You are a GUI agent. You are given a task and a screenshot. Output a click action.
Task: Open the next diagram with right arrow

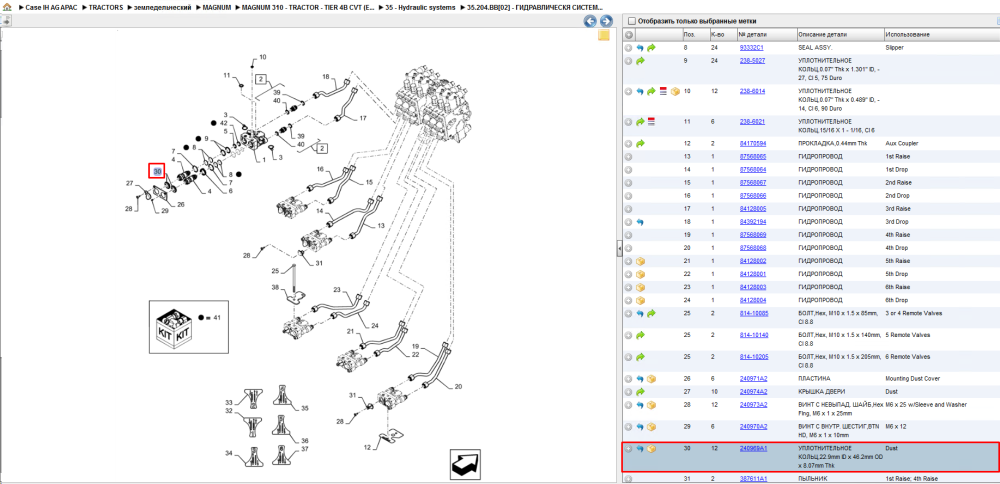[x=606, y=21]
